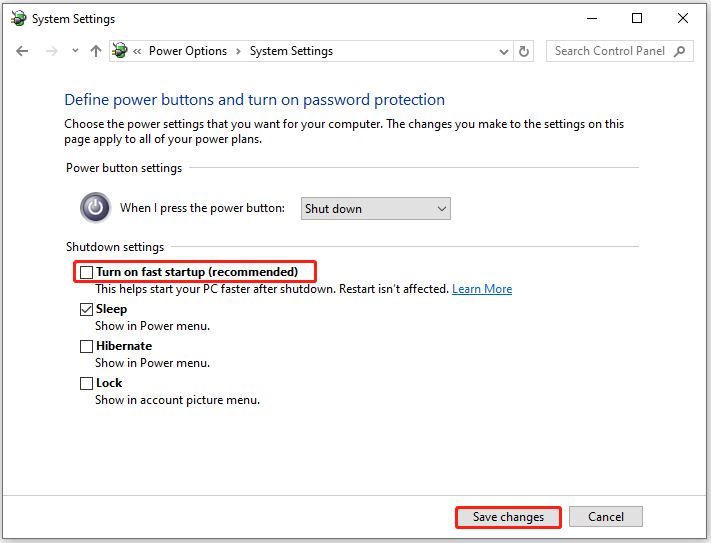Viewport: 711px width, 543px height.
Task: Click the Search Control Panel field
Action: [x=608, y=51]
